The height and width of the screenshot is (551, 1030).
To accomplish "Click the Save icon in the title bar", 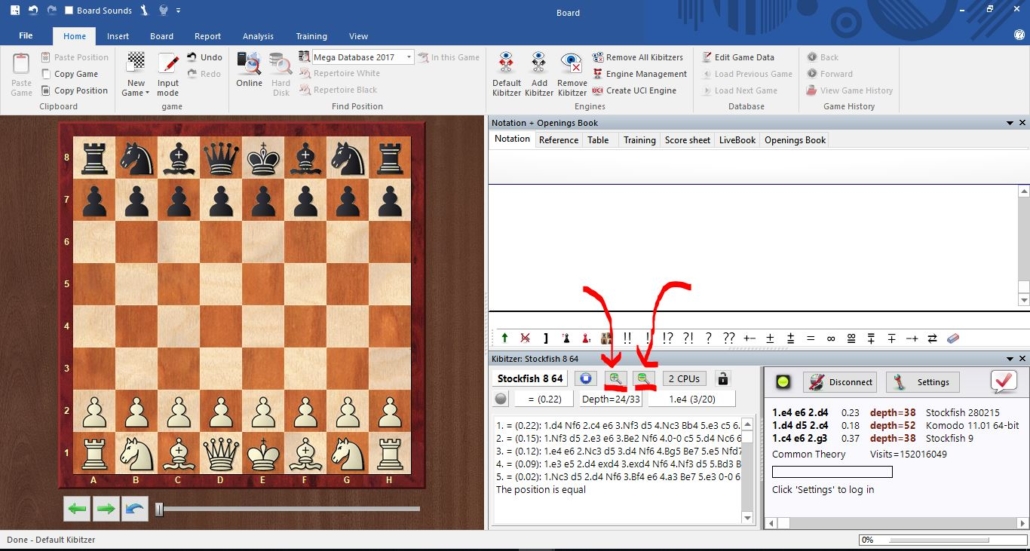I will click(14, 11).
